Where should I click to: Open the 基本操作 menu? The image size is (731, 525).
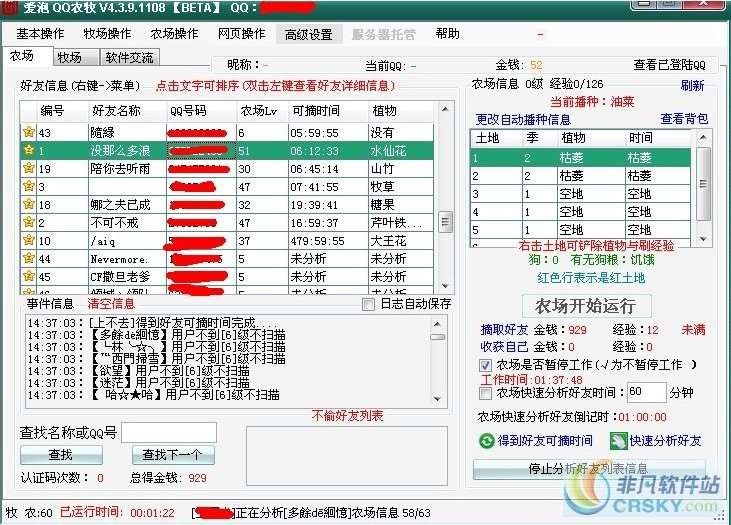(x=40, y=34)
